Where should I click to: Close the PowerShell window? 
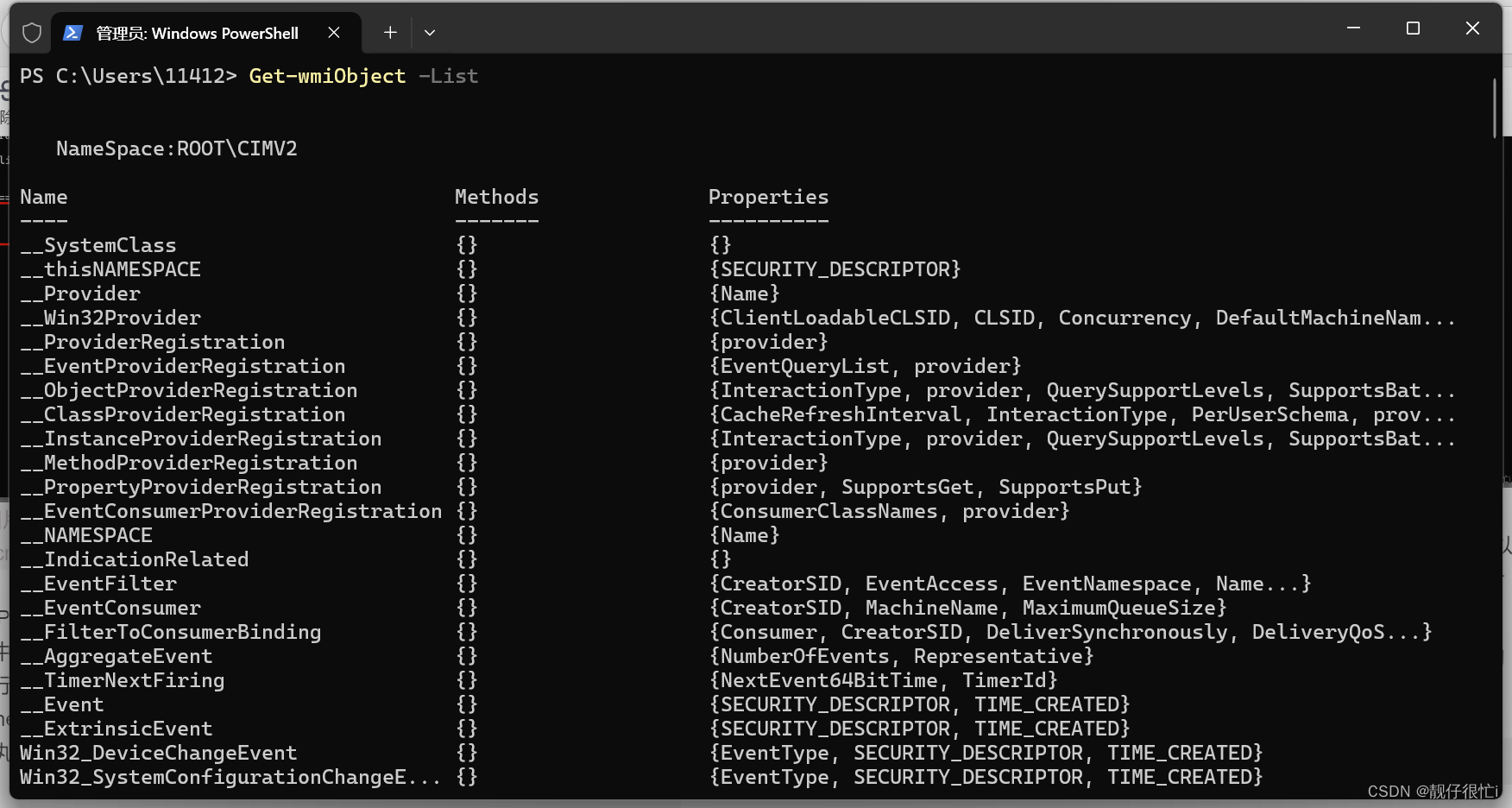pyautogui.click(x=1472, y=28)
